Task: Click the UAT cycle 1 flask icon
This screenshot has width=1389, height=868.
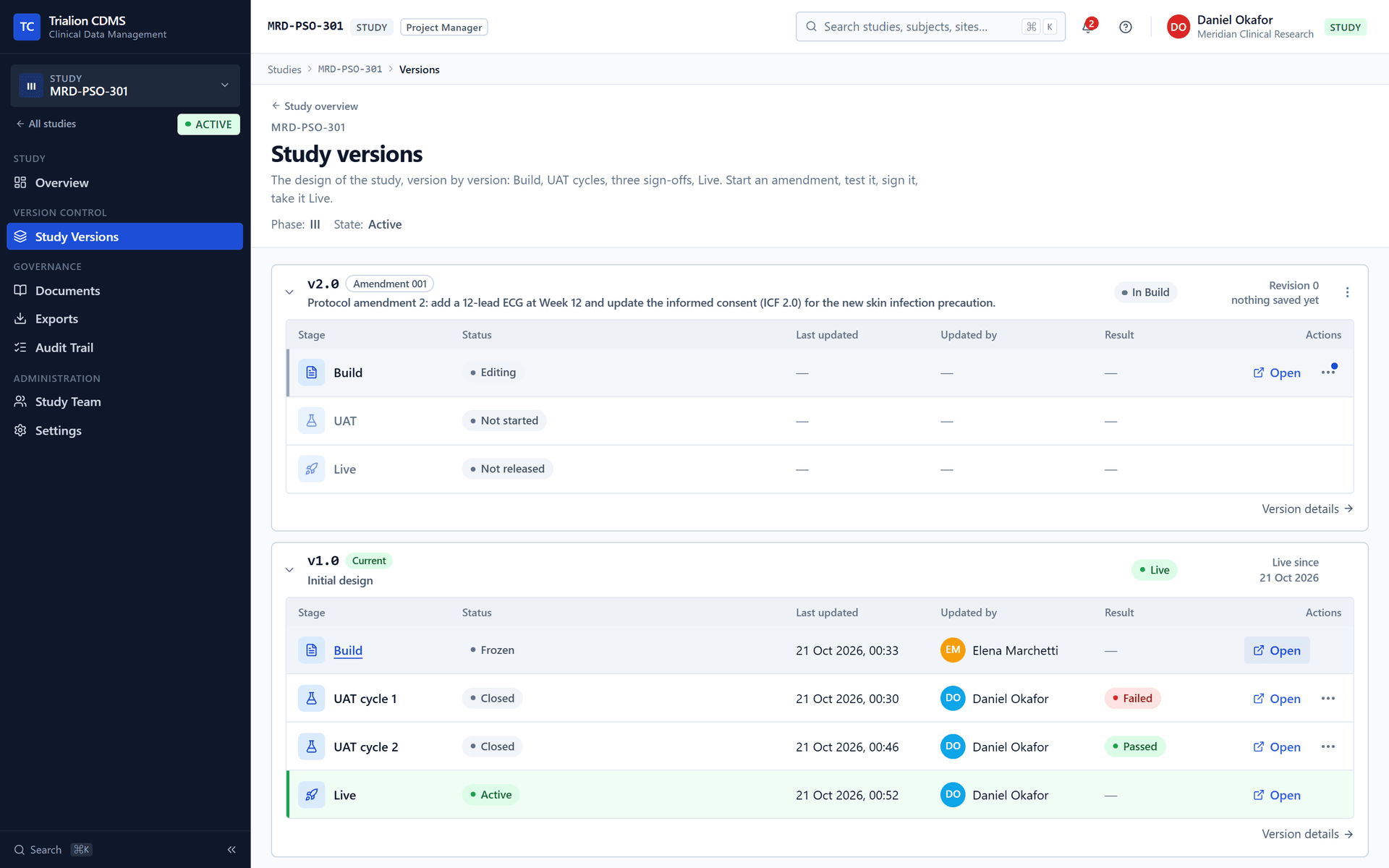Action: 311,699
